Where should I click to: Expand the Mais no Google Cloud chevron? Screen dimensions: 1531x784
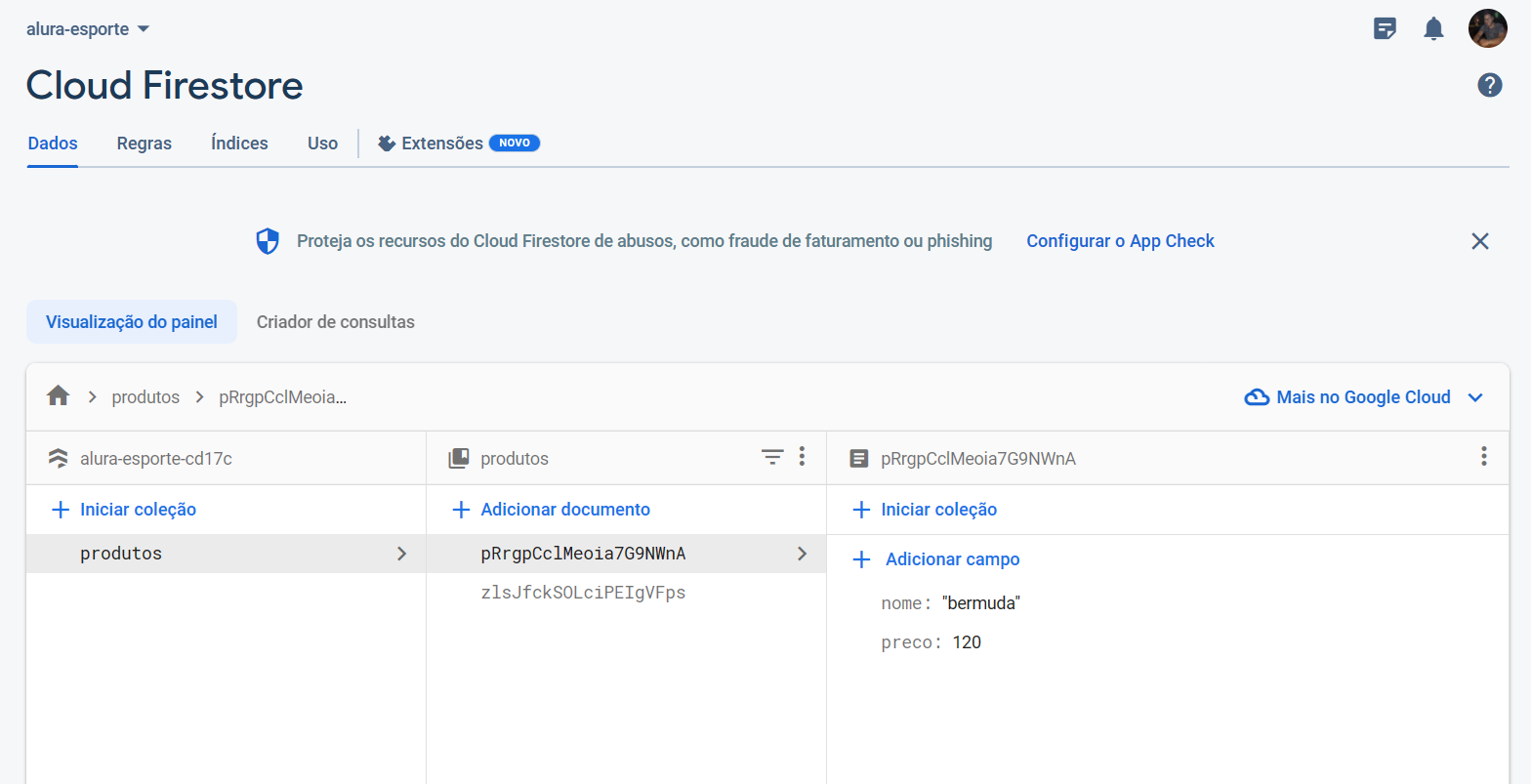pos(1475,397)
